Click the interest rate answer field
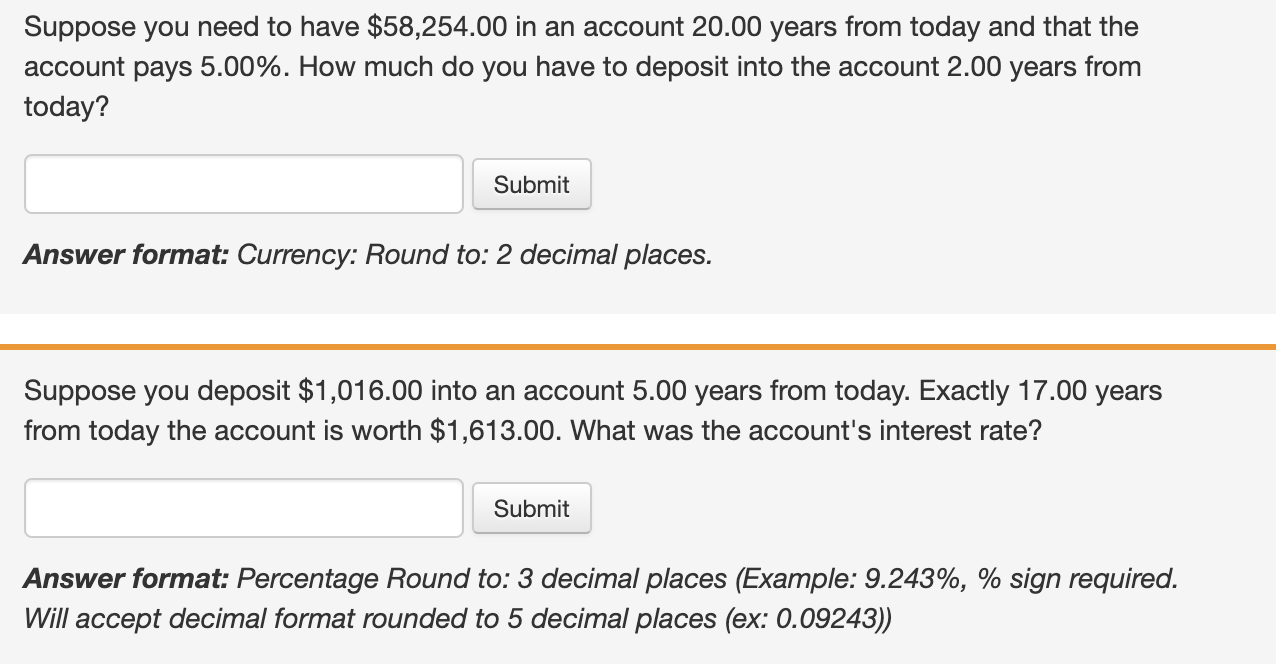This screenshot has height=664, width=1276. click(243, 508)
